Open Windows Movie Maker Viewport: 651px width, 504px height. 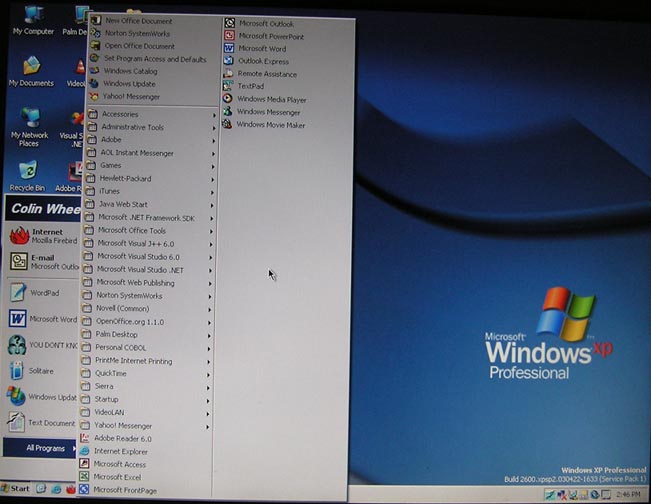pyautogui.click(x=264, y=125)
